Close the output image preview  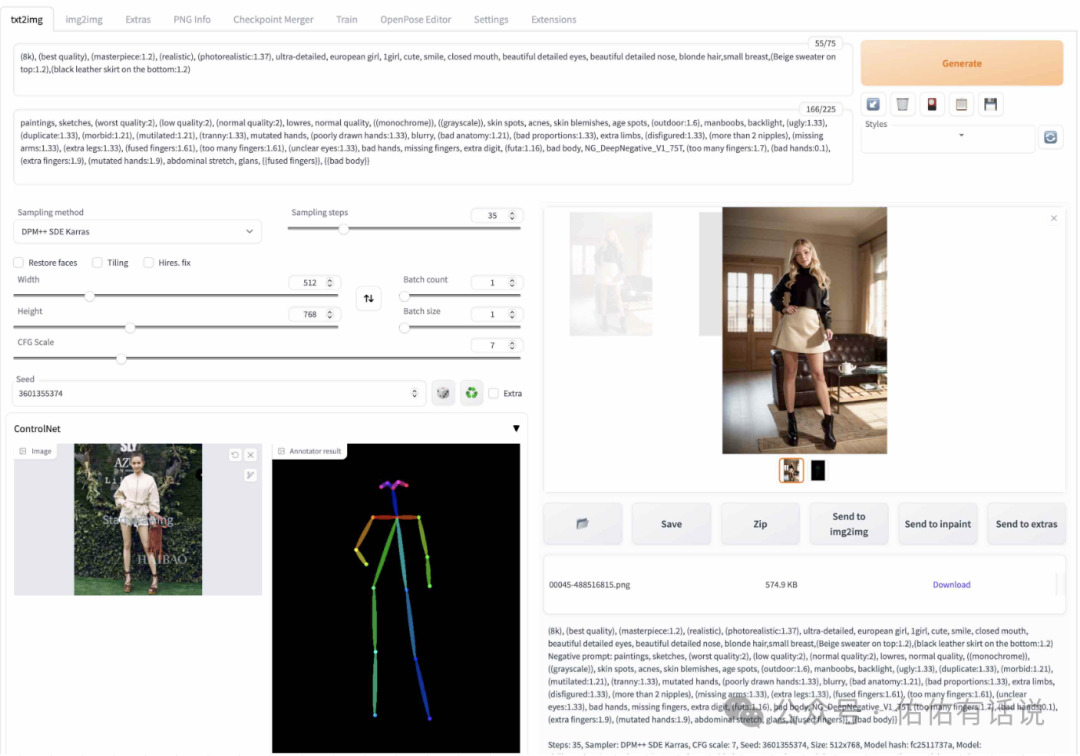point(1054,218)
